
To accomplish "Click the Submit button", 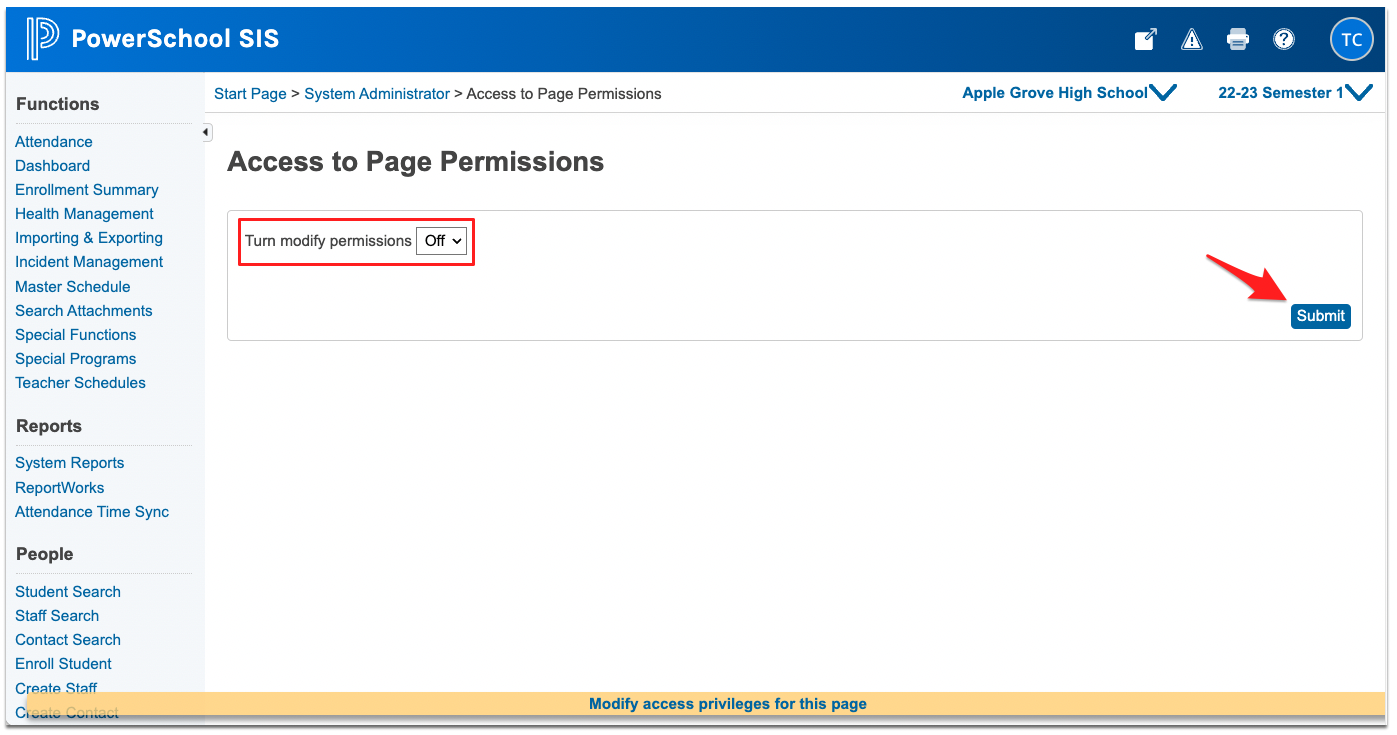I will (1320, 315).
